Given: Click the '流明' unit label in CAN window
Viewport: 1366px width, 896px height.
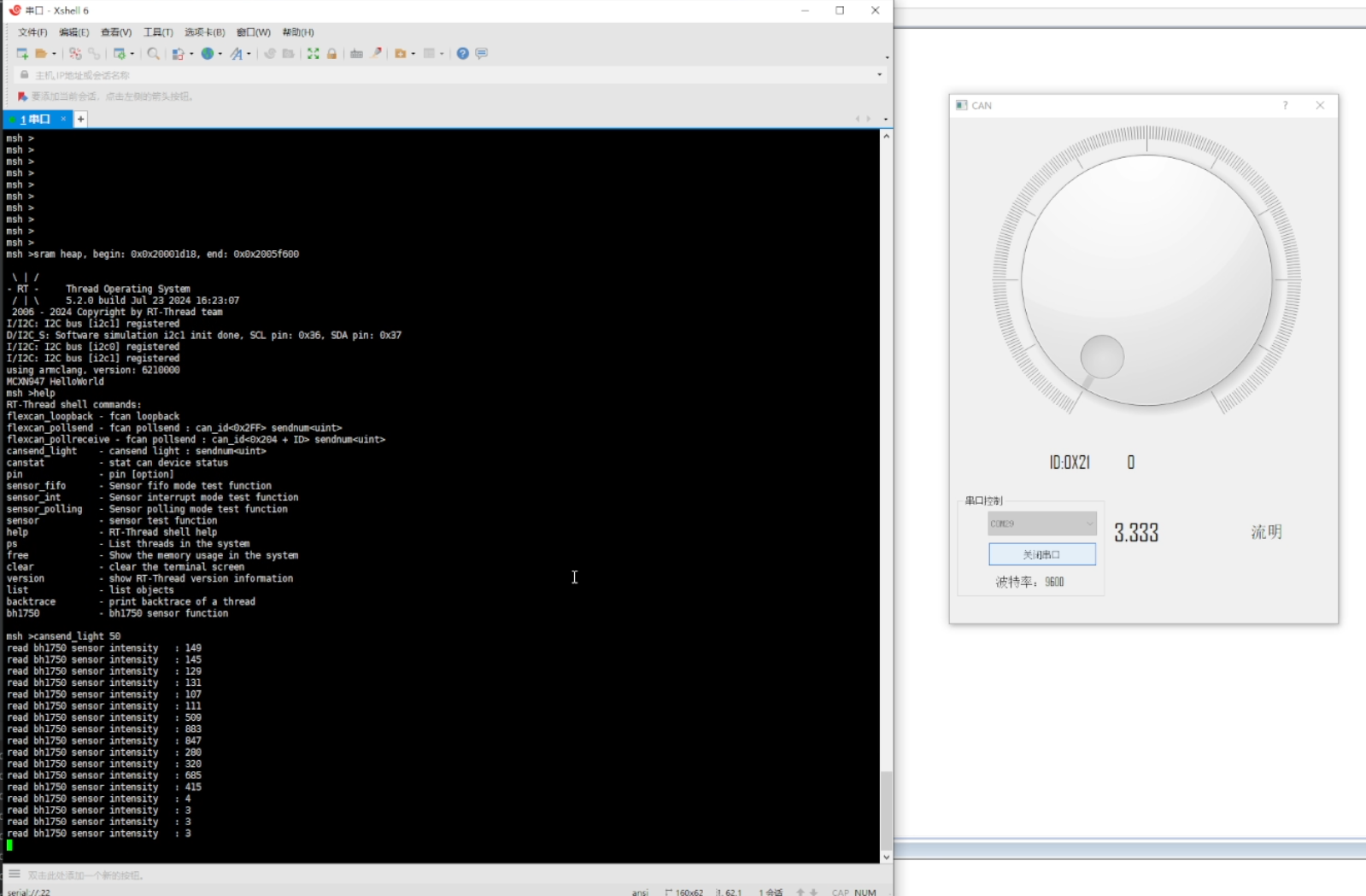Looking at the screenshot, I should pyautogui.click(x=1266, y=532).
